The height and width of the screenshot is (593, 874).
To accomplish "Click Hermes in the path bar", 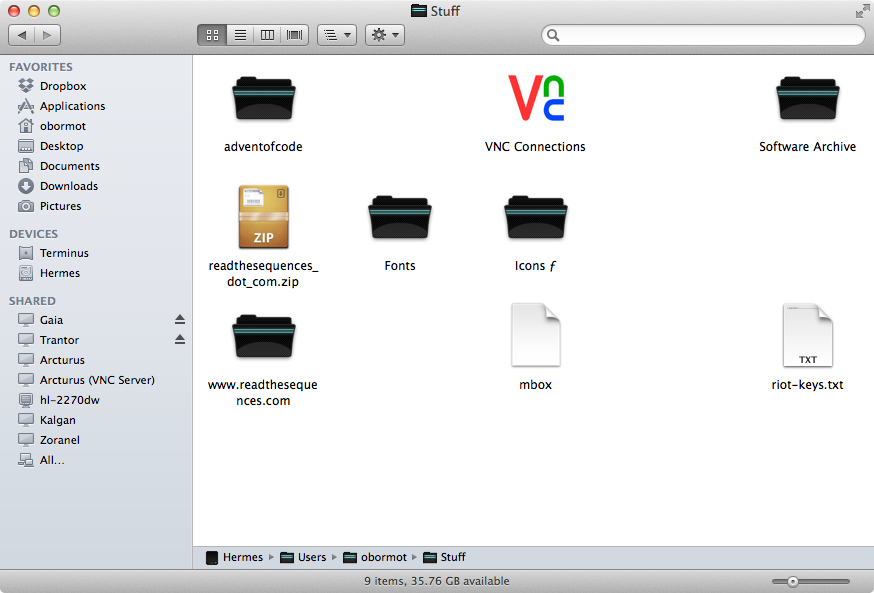I will [x=234, y=557].
